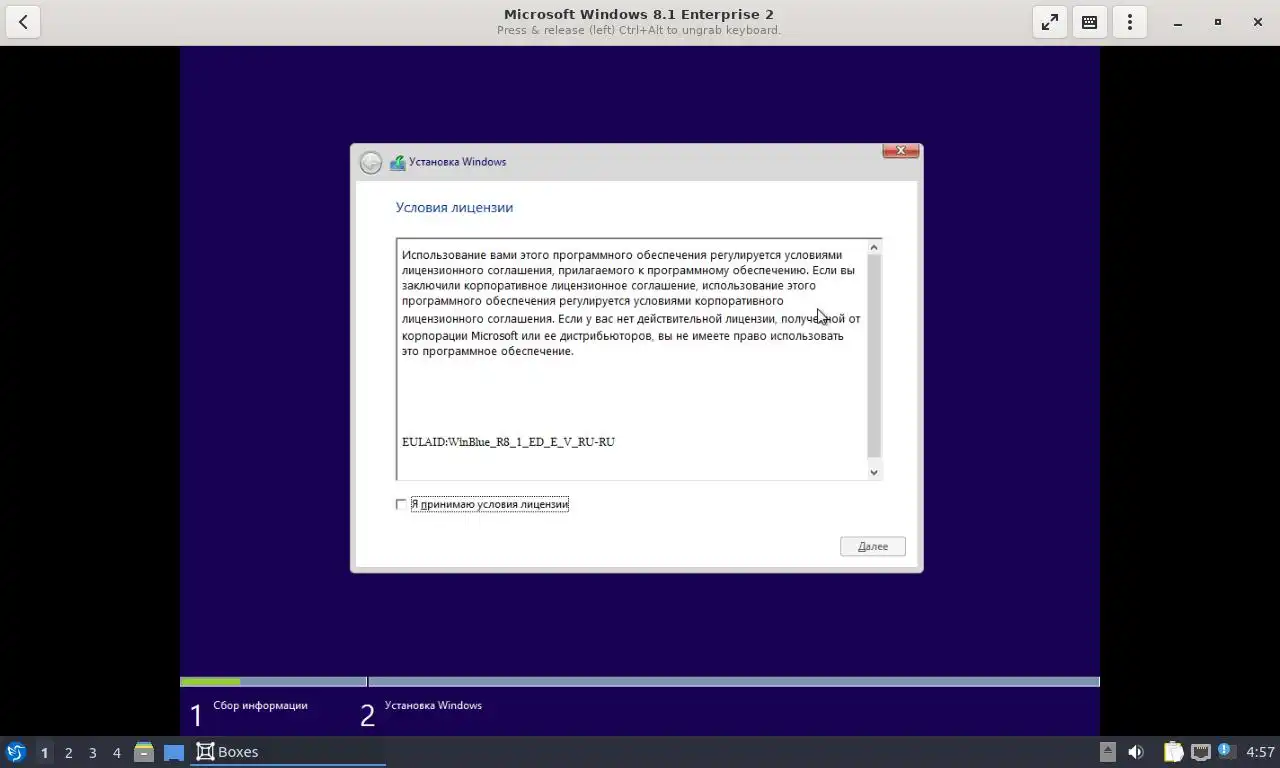This screenshot has width=1280, height=768.
Task: Close the Windows setup dialog with the red X
Action: (901, 151)
